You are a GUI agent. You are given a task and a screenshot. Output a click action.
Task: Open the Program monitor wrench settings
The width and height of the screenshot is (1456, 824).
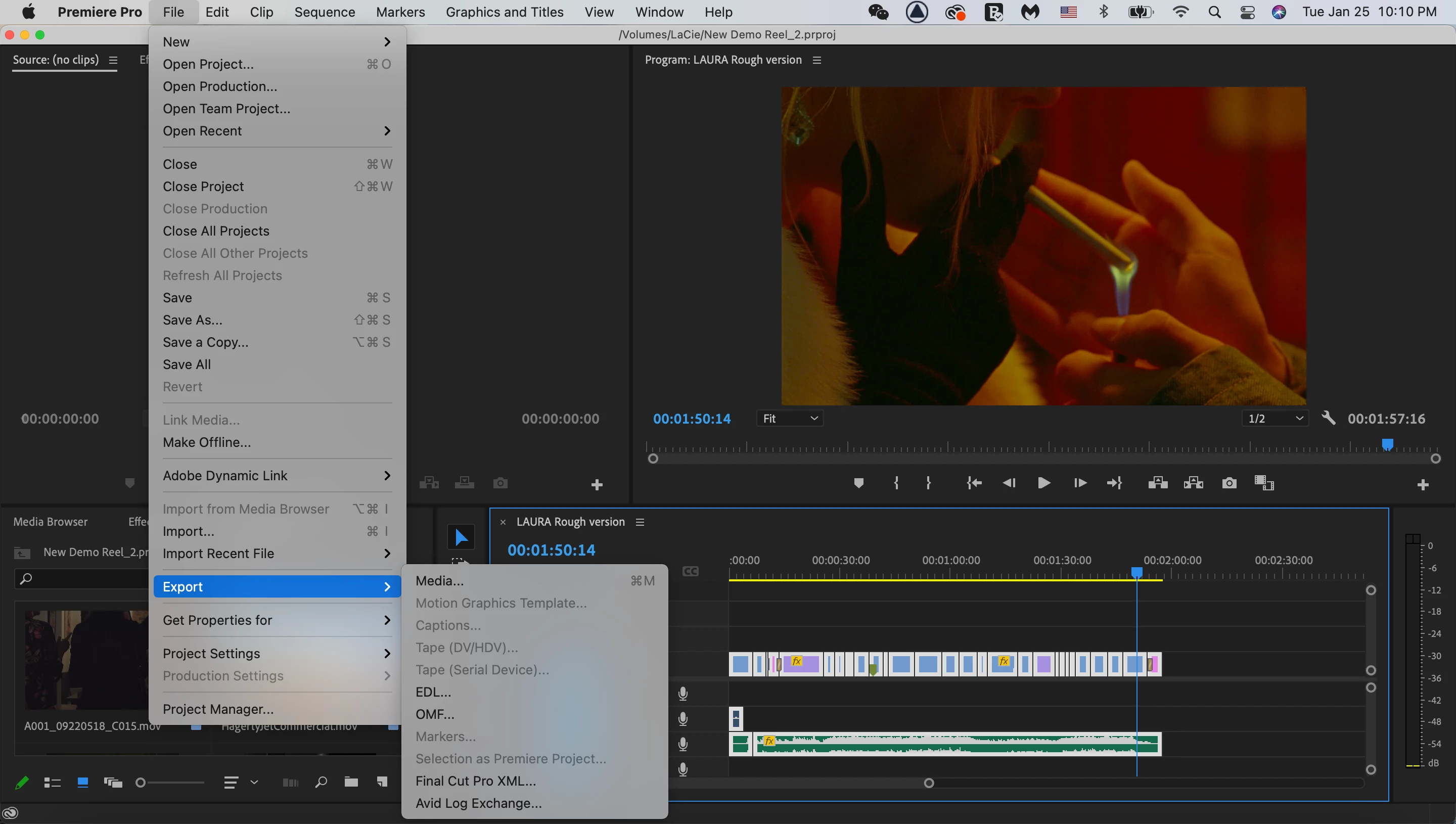coord(1328,418)
